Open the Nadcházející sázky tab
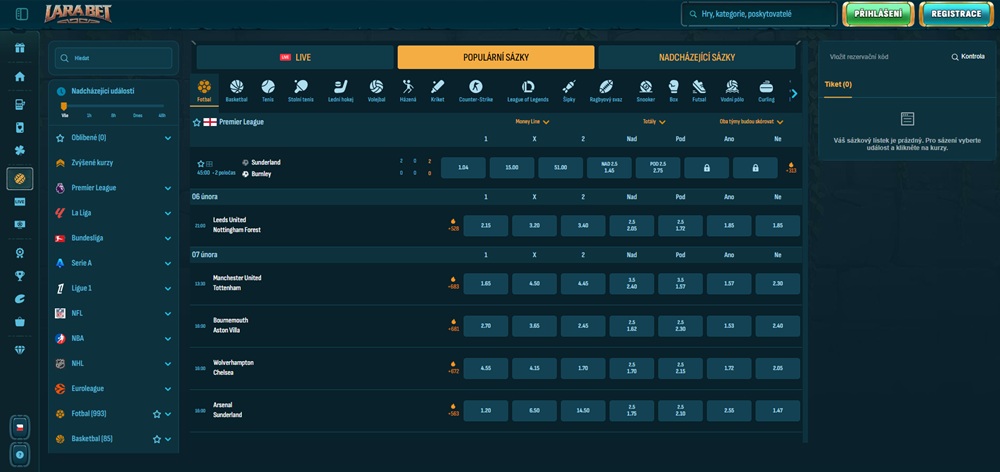Viewport: 1000px width, 472px height. click(696, 58)
